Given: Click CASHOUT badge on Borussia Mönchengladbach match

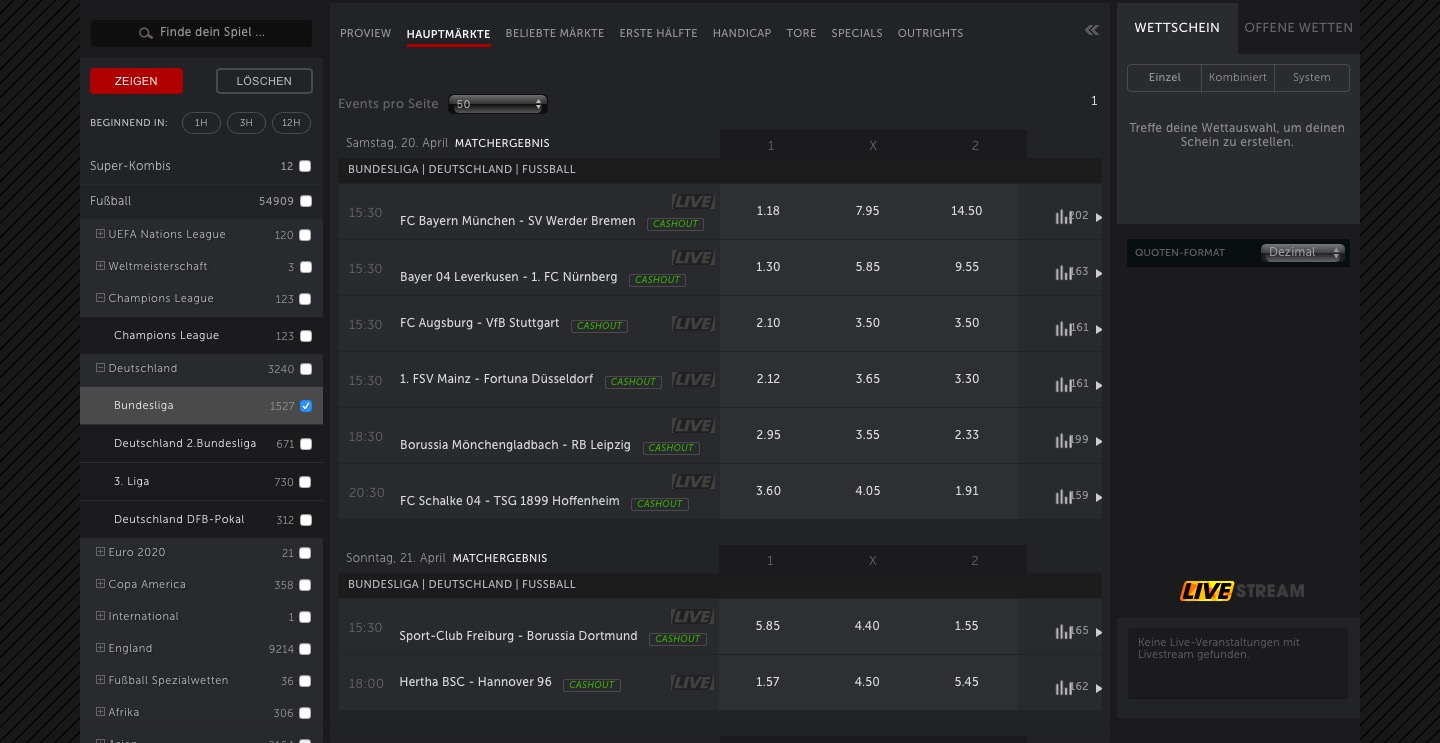Looking at the screenshot, I should tap(671, 448).
